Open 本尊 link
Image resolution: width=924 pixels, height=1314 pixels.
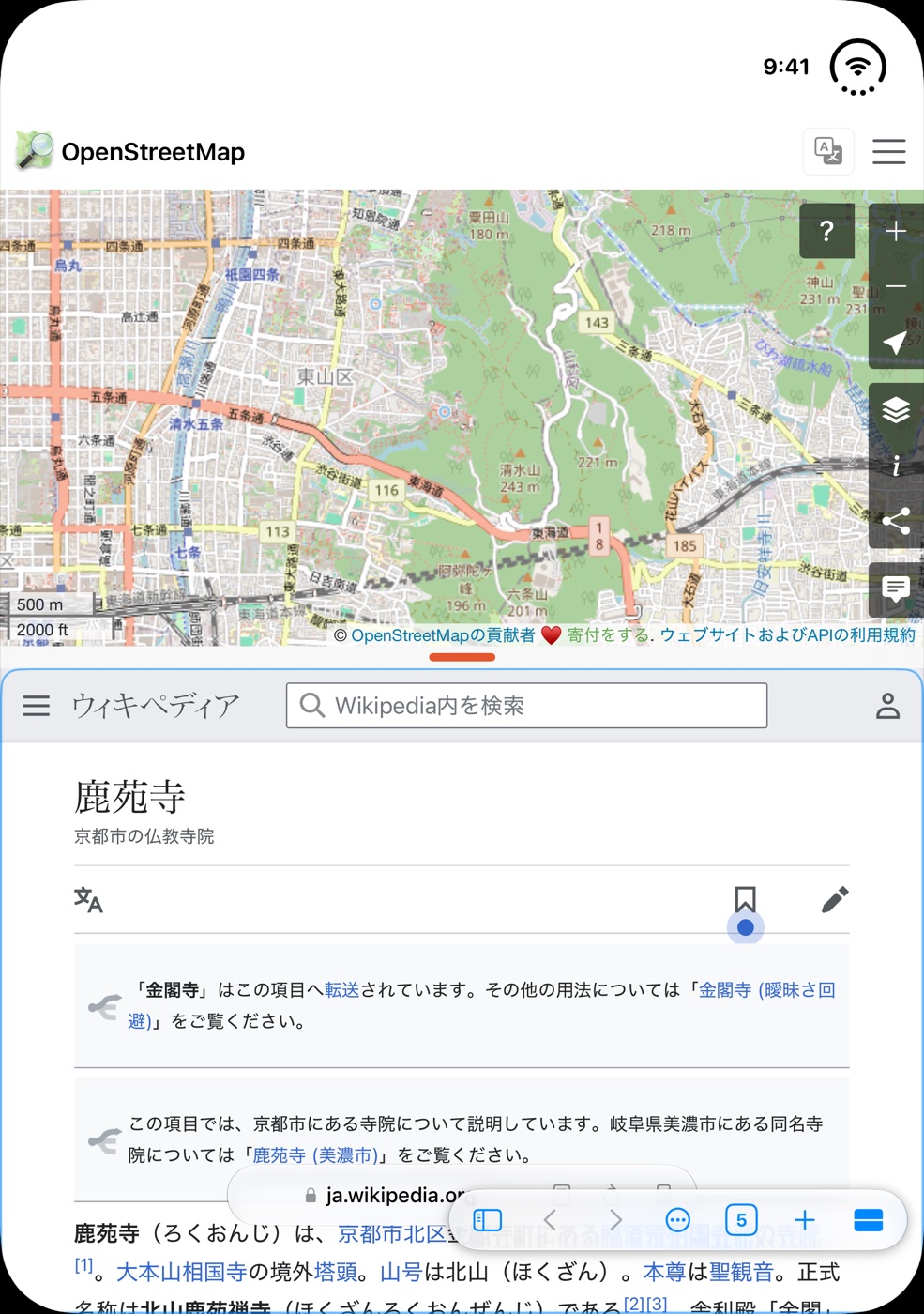pos(665,1273)
